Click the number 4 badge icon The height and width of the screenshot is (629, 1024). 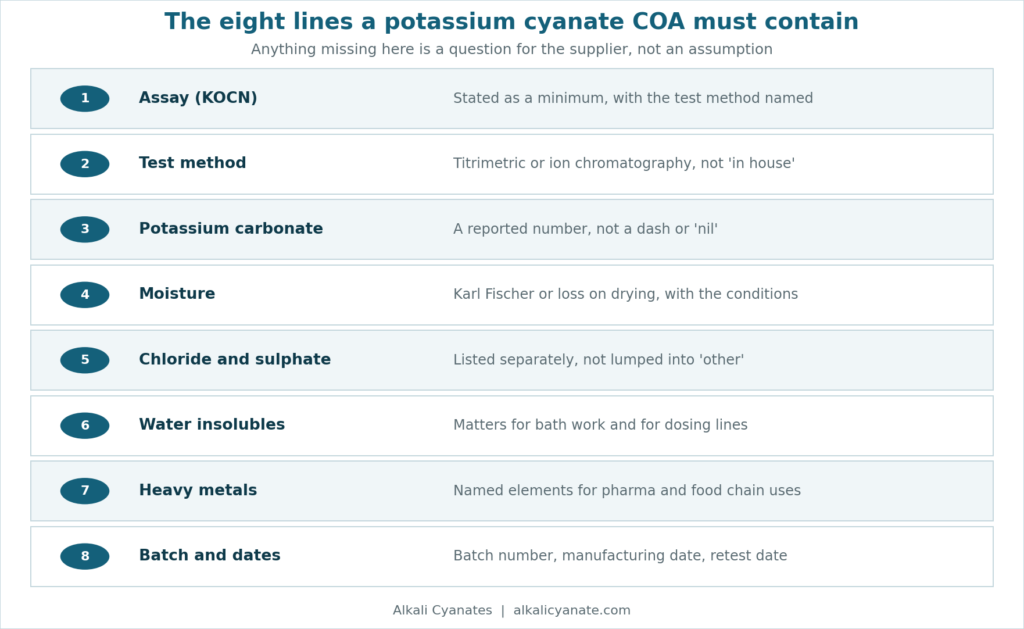coord(85,295)
